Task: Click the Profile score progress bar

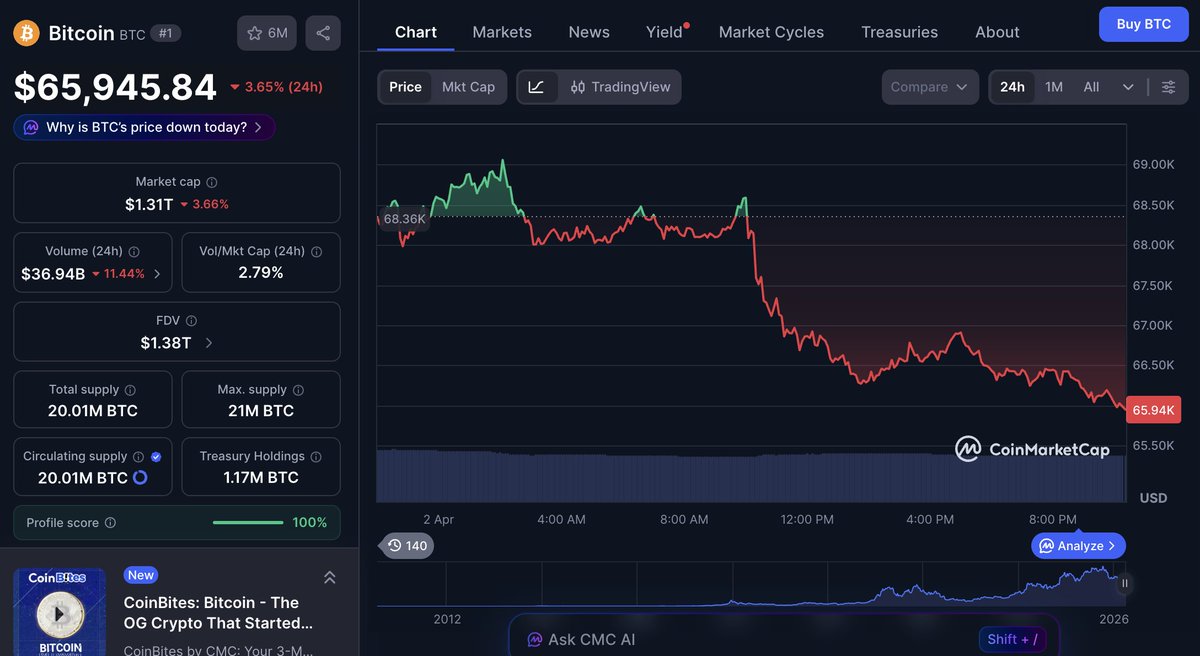Action: tap(248, 523)
